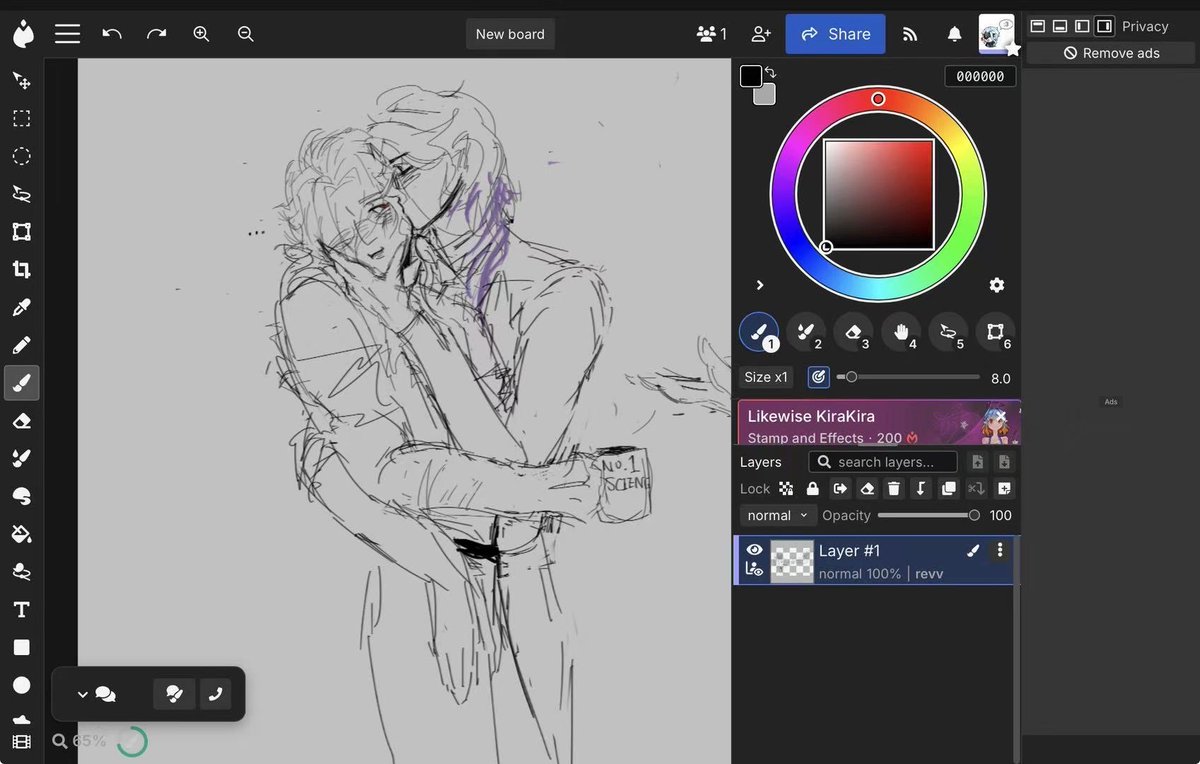Image resolution: width=1200 pixels, height=764 pixels.
Task: Duplicate the current layer
Action: tap(949, 489)
